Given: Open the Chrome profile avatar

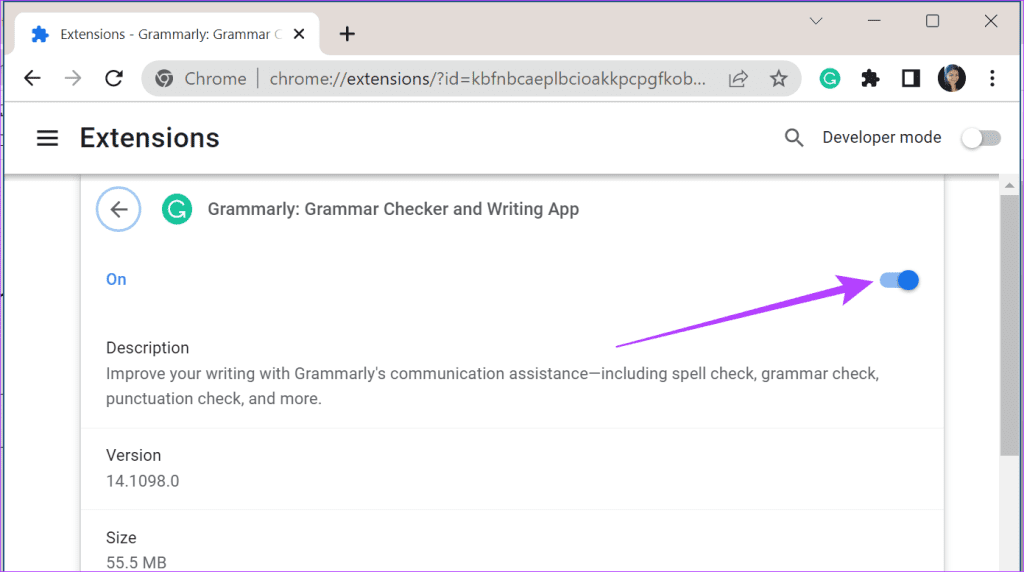Looking at the screenshot, I should tap(952, 78).
